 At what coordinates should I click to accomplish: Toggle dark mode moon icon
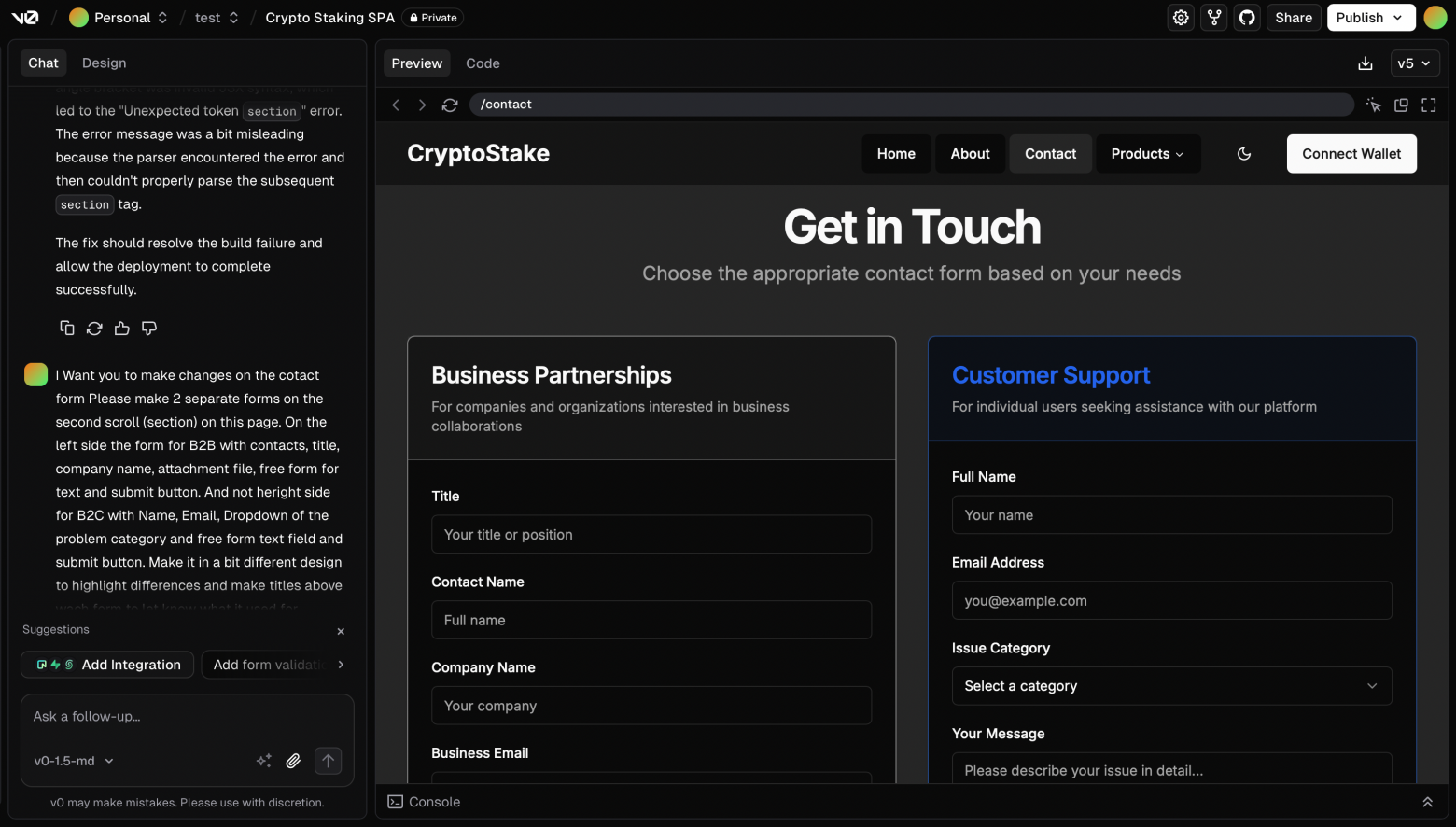point(1243,154)
